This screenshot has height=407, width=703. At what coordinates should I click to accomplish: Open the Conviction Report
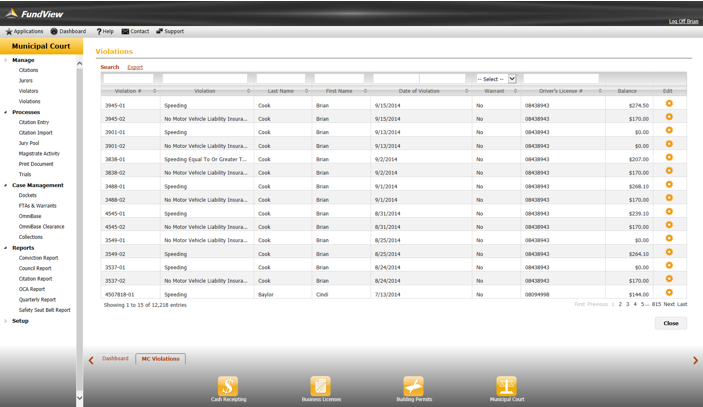tap(39, 258)
